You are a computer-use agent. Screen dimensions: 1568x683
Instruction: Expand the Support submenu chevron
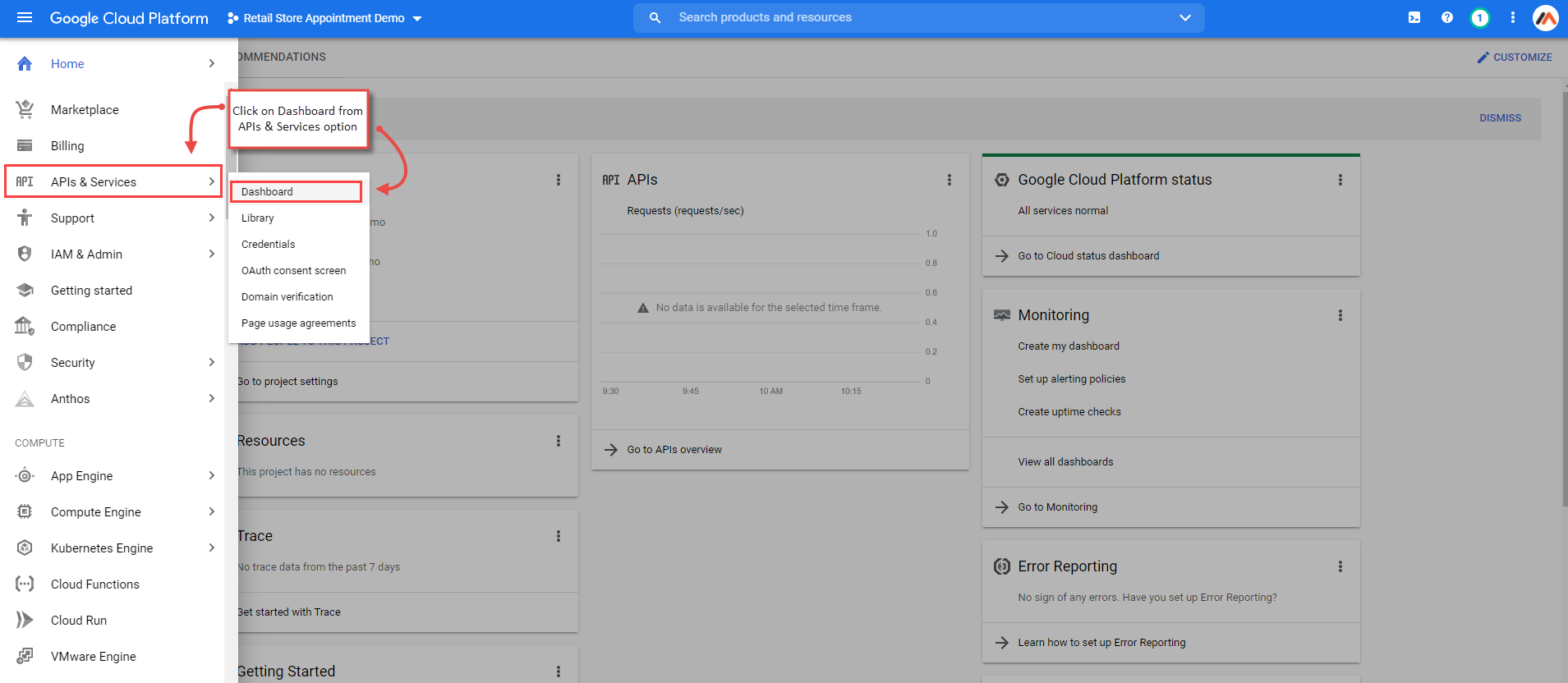pyautogui.click(x=212, y=218)
